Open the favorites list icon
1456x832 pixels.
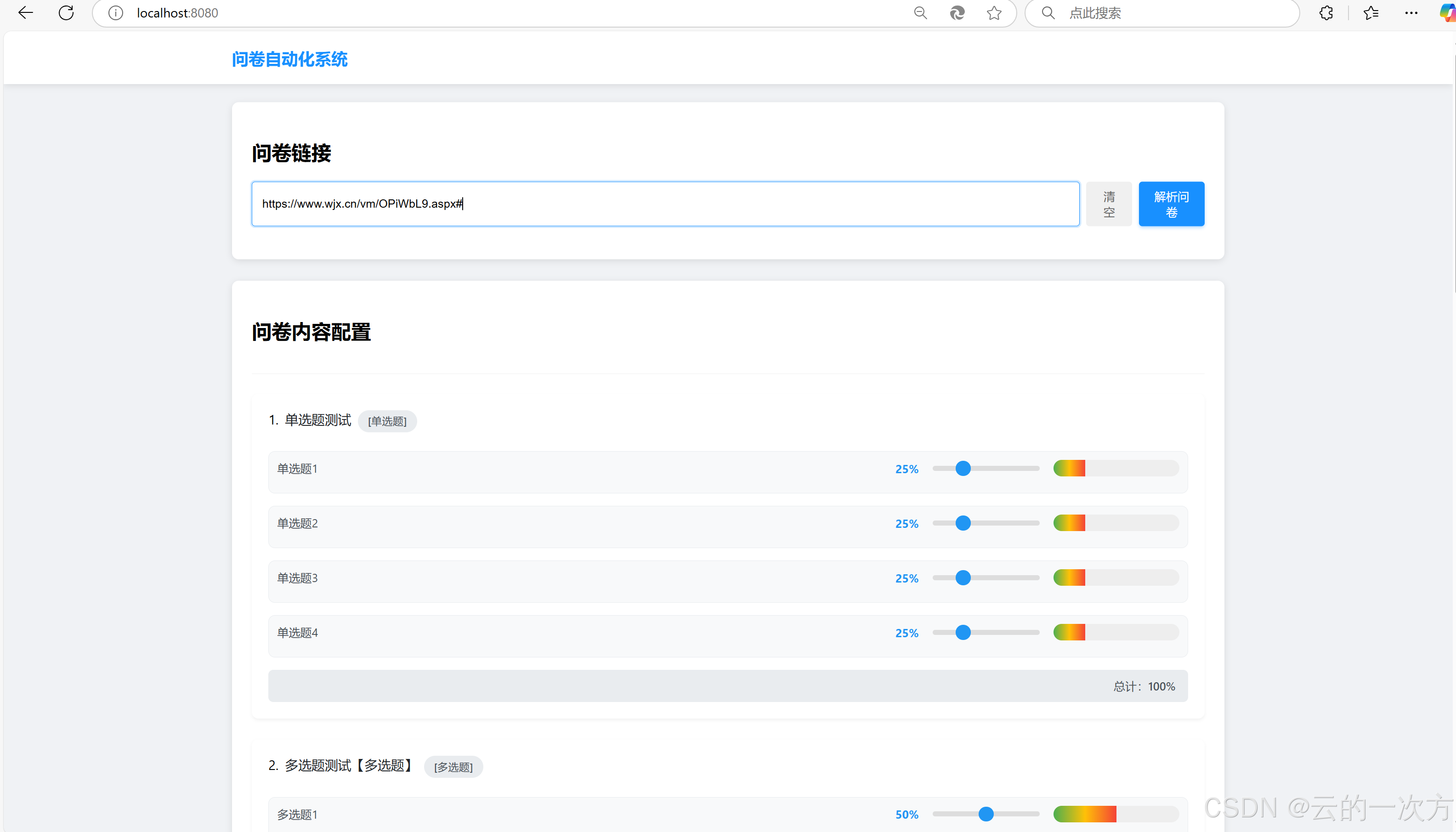click(x=1371, y=12)
